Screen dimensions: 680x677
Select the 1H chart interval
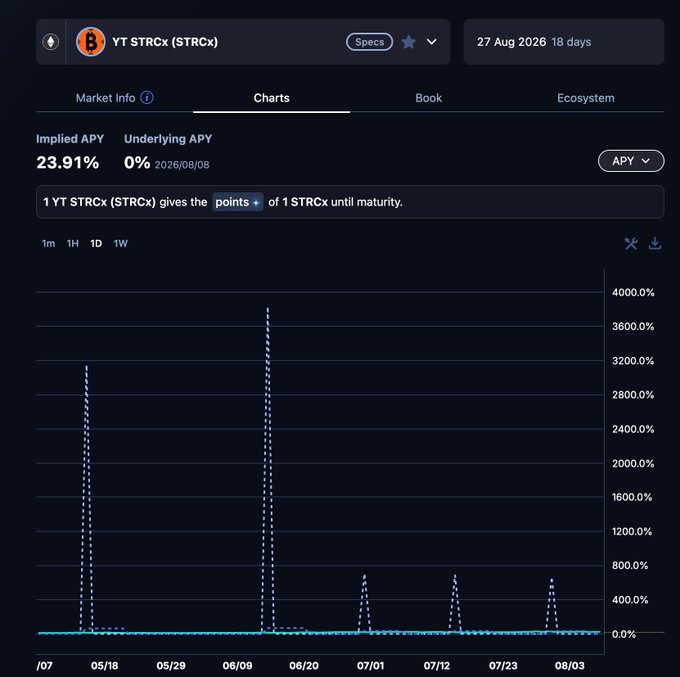point(73,243)
